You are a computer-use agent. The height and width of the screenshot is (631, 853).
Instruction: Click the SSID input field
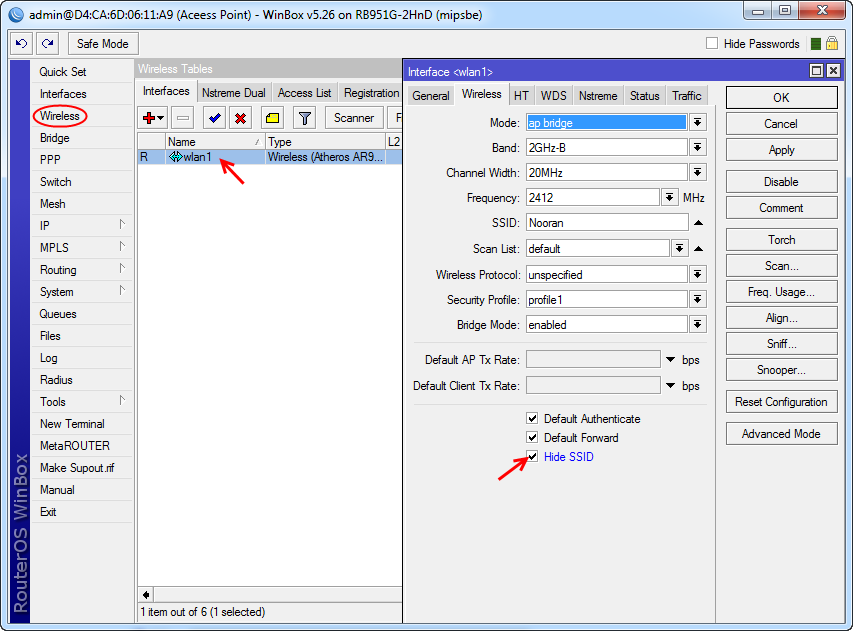[607, 222]
